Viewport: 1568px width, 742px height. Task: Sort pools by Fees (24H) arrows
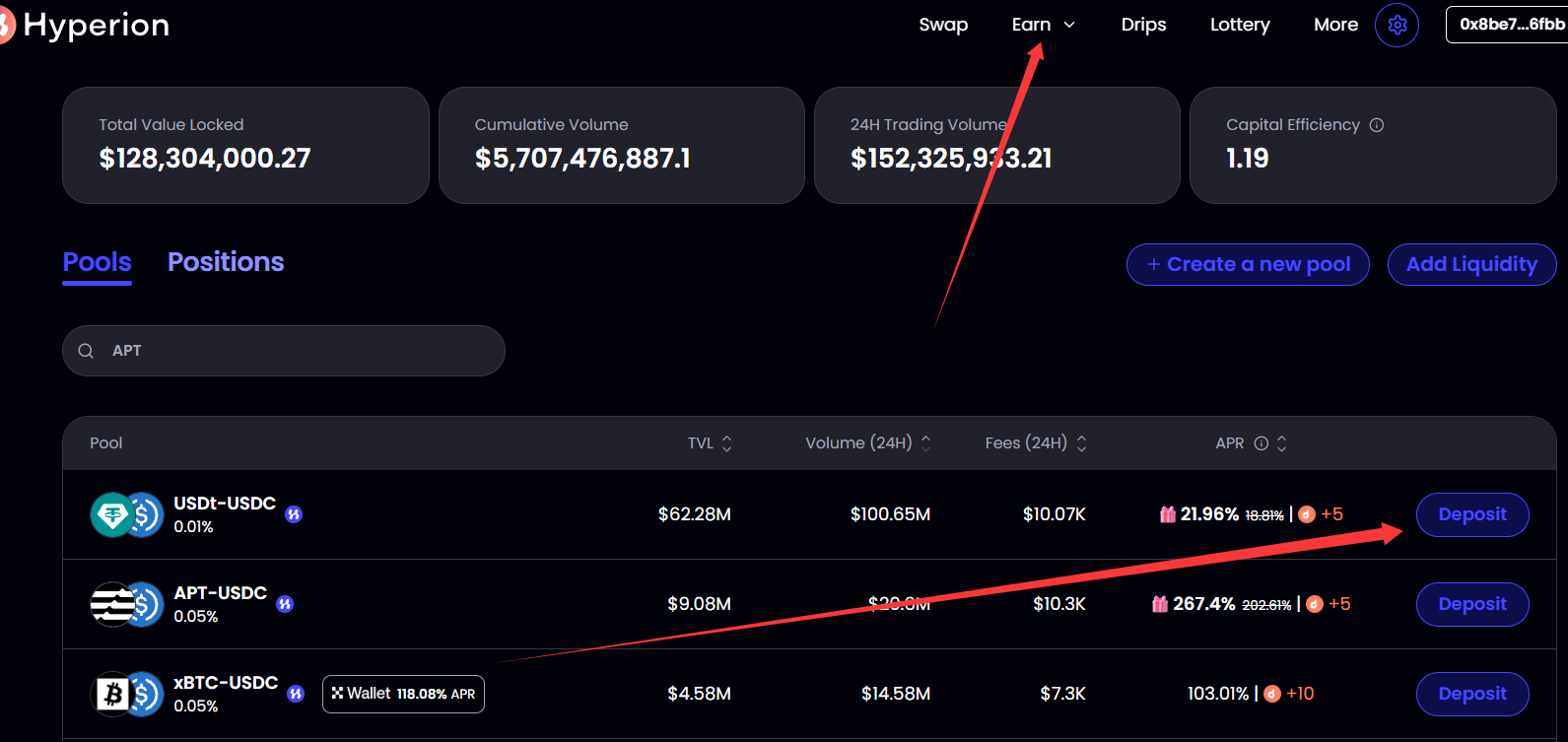coord(1081,443)
